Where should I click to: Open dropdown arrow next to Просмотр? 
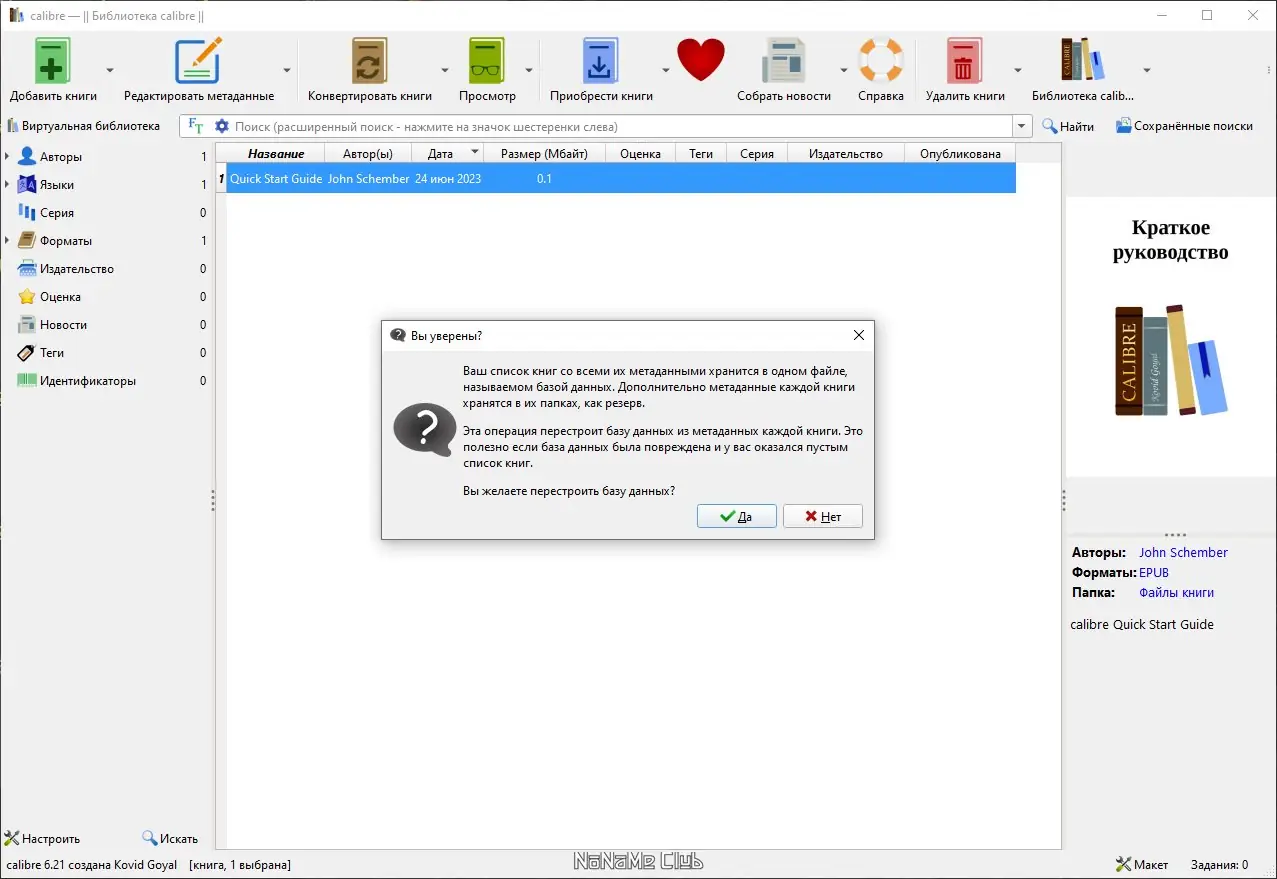coord(529,70)
